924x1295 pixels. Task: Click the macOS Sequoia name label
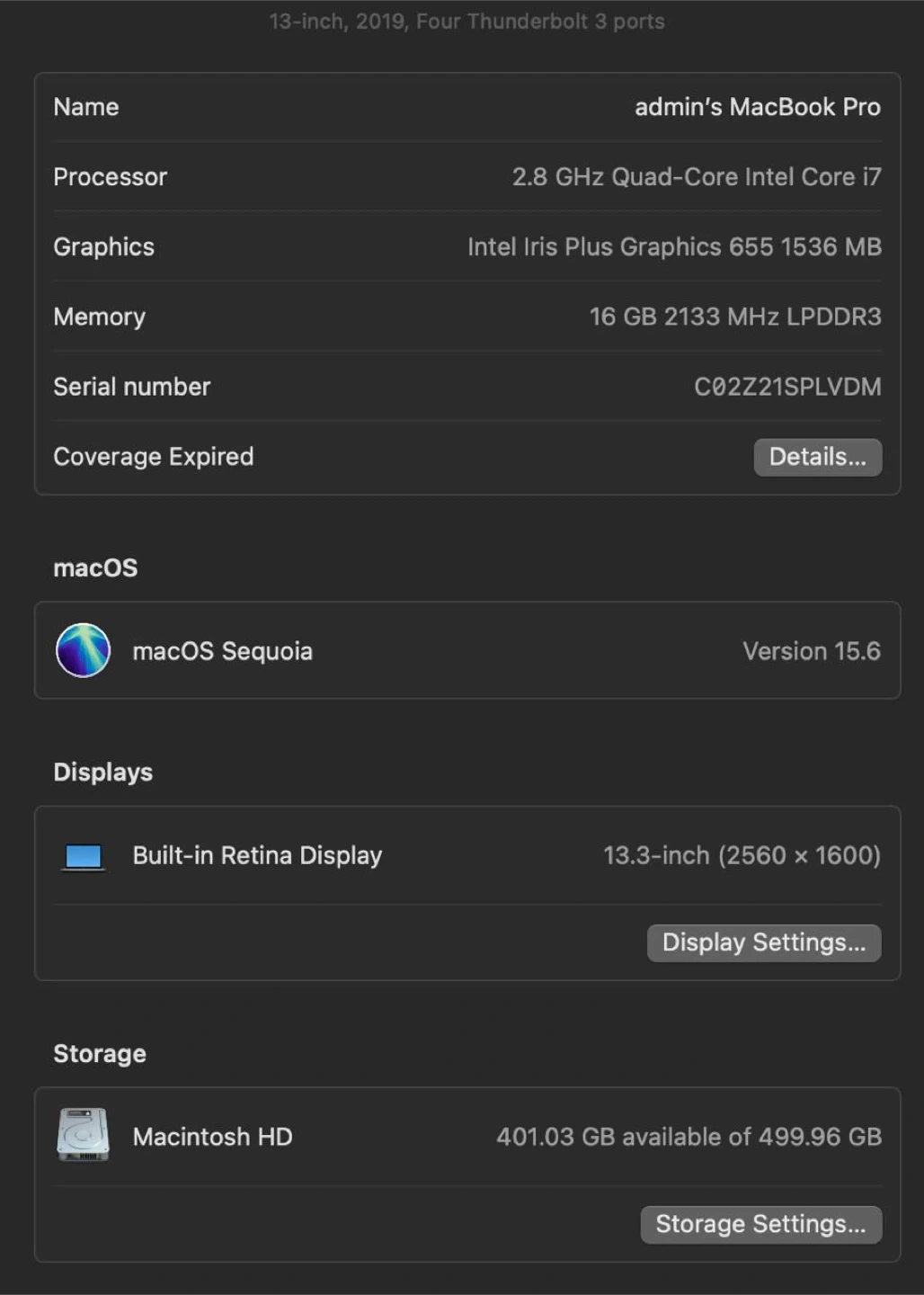(222, 651)
